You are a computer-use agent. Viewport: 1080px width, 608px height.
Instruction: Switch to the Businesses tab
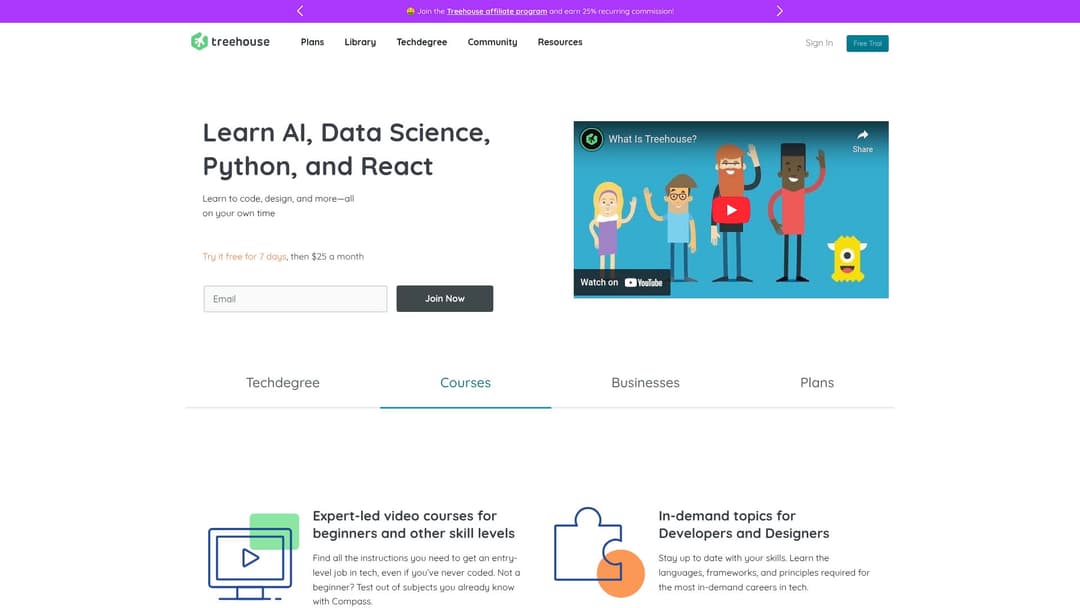pyautogui.click(x=645, y=383)
